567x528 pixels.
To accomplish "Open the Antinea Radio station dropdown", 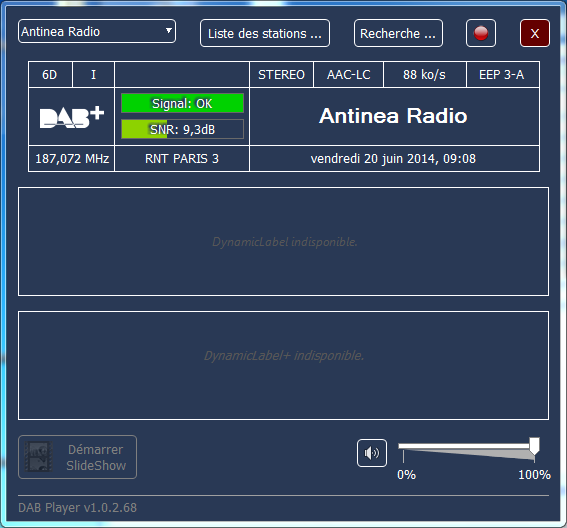I will pyautogui.click(x=97, y=31).
